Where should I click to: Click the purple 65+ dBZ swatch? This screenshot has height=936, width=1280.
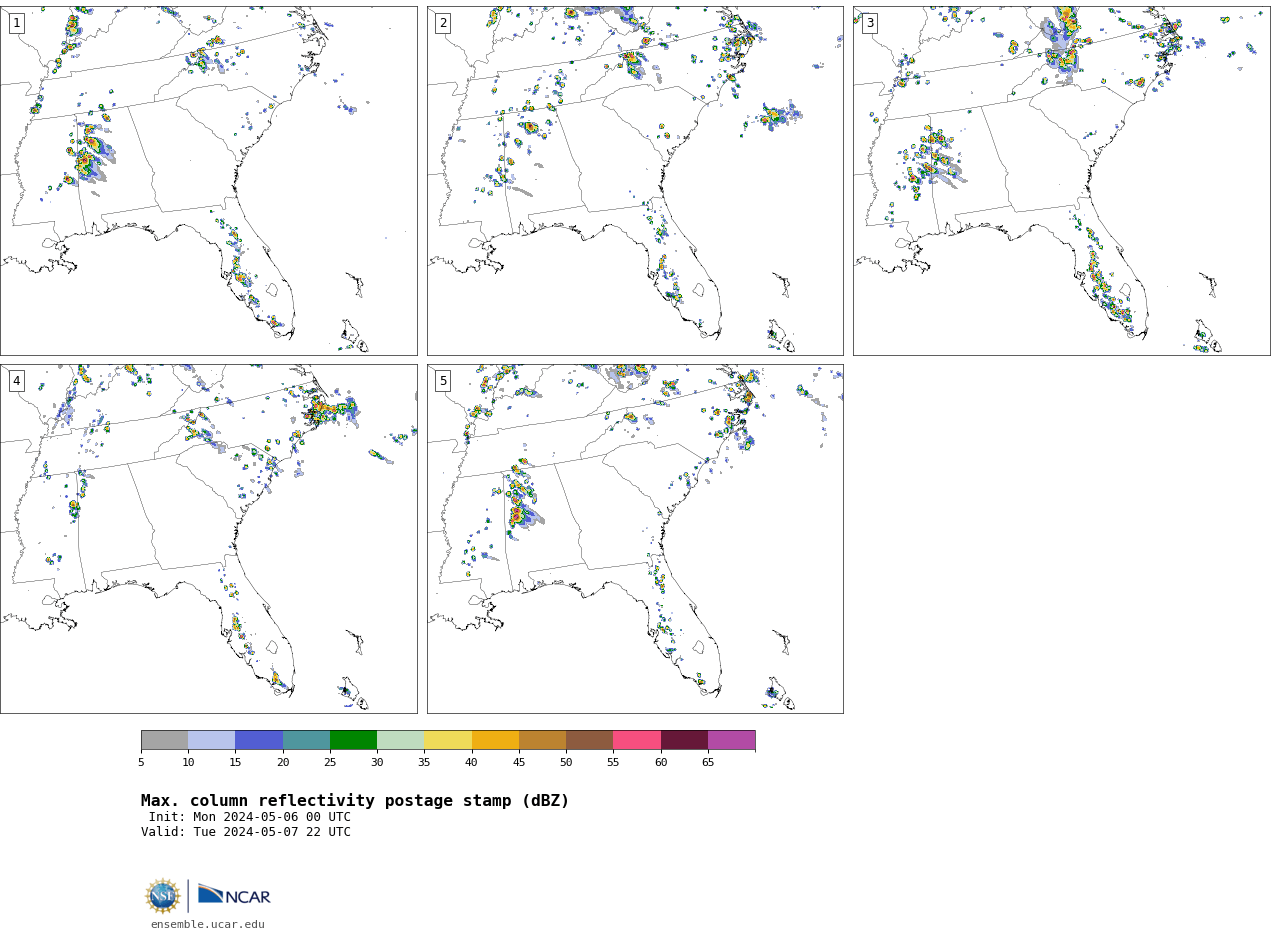pyautogui.click(x=731, y=740)
